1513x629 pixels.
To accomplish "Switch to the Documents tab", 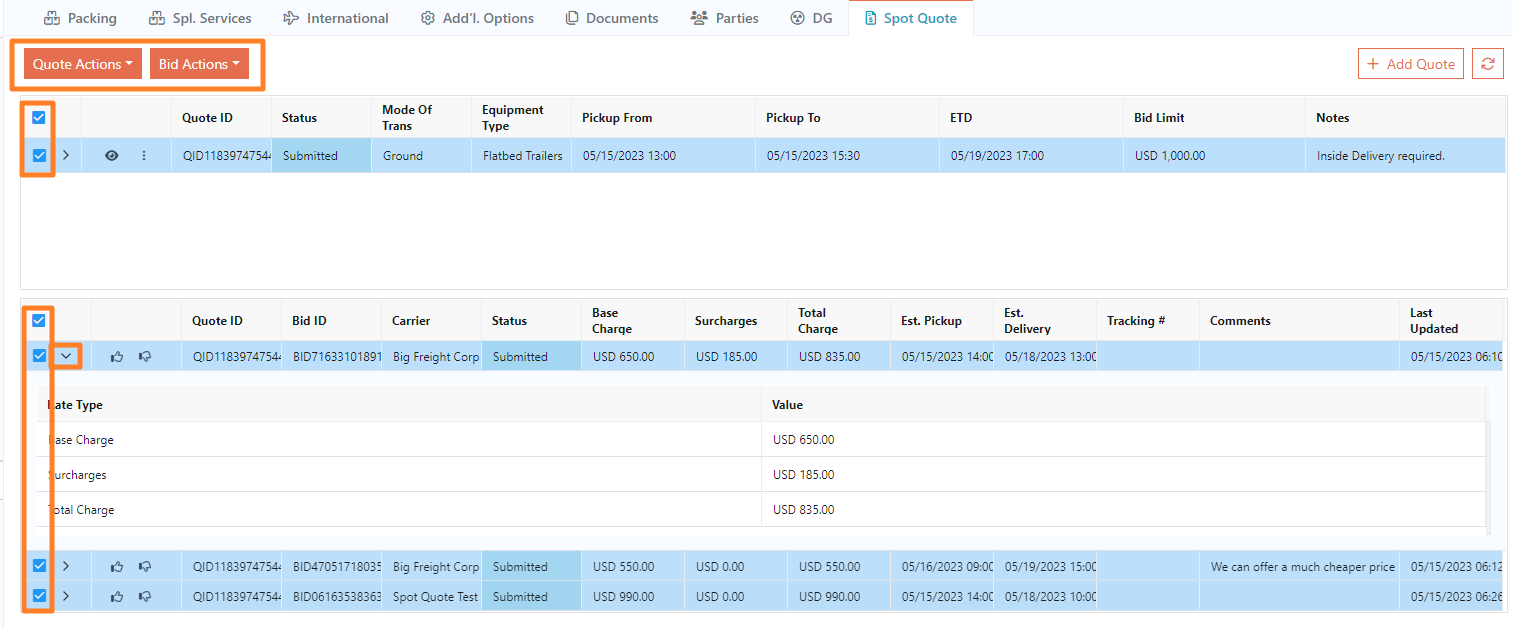I will click(x=612, y=18).
